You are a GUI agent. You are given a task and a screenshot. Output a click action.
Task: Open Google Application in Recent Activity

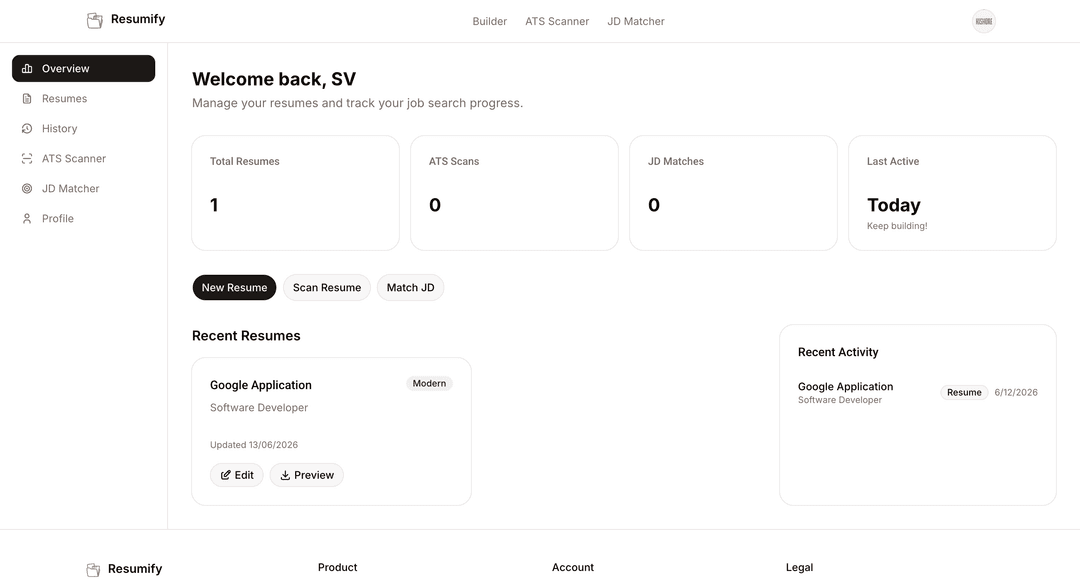click(x=845, y=386)
